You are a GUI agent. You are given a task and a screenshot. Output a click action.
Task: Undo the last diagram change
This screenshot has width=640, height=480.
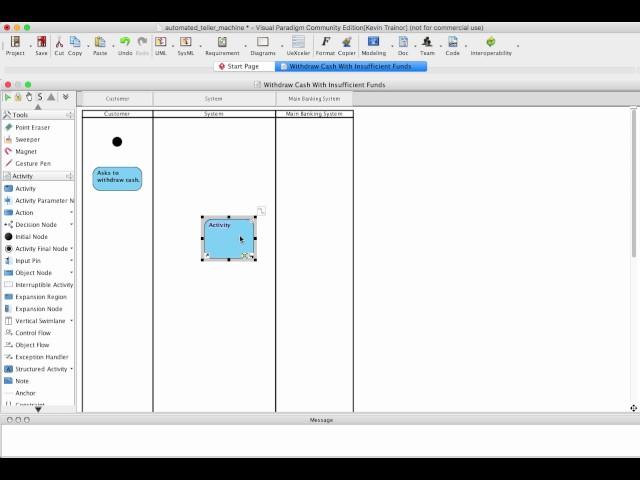(125, 45)
